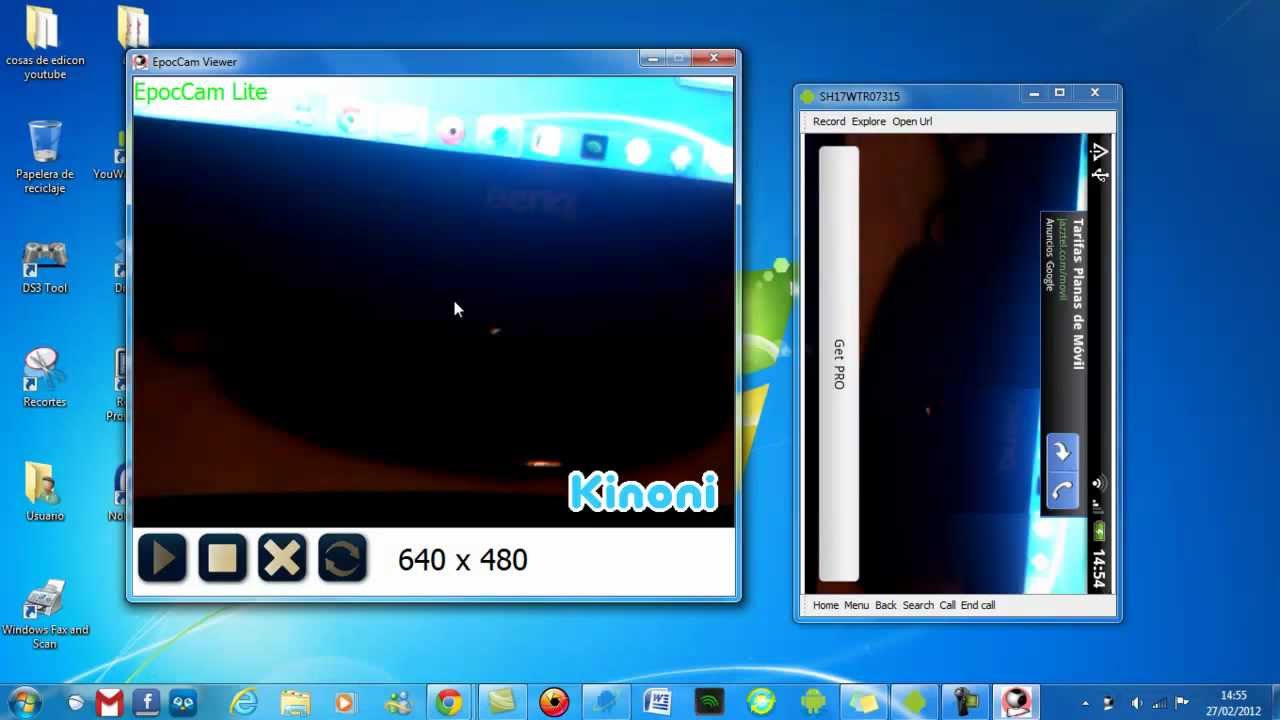Click the 640 x 480 resolution label
Image resolution: width=1280 pixels, height=720 pixels.
[462, 560]
